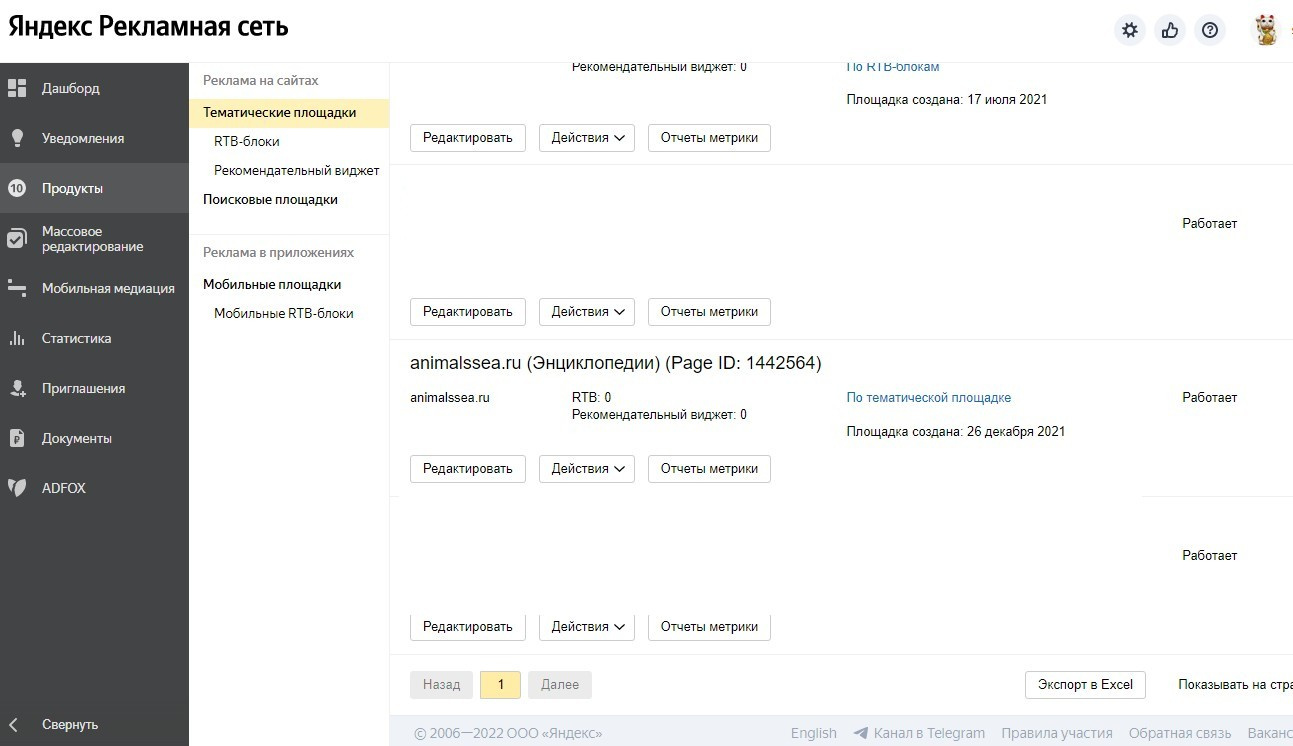
Task: Click the Telegram paper plane icon in the footer
Action: coord(860,733)
